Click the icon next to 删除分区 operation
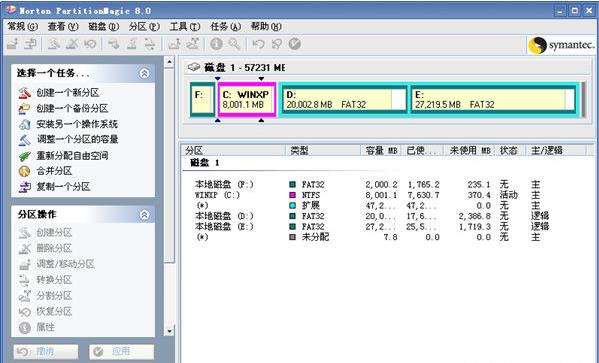Viewport: 599px width, 363px height. point(24,248)
